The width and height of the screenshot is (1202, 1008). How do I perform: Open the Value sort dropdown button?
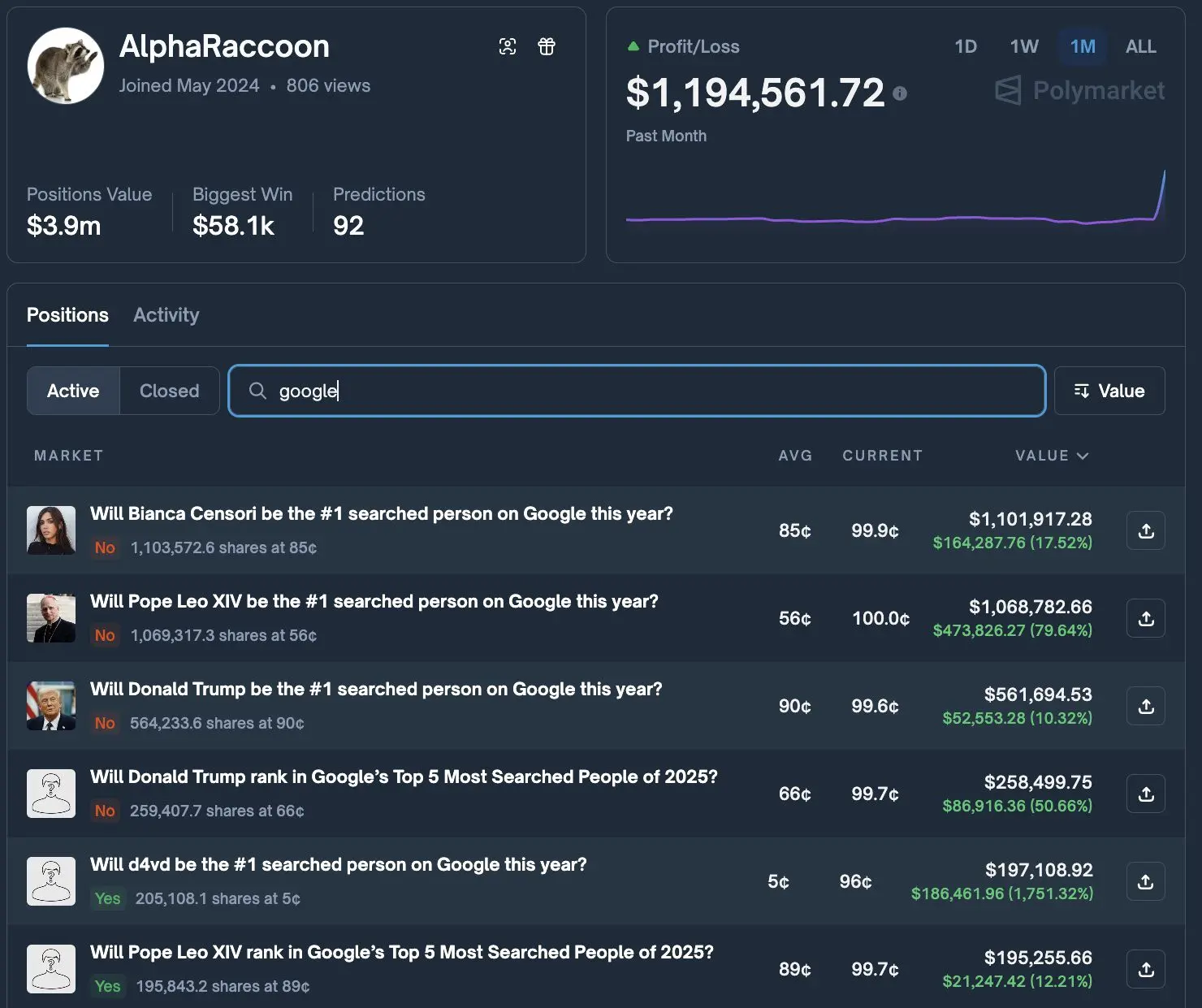point(1109,391)
